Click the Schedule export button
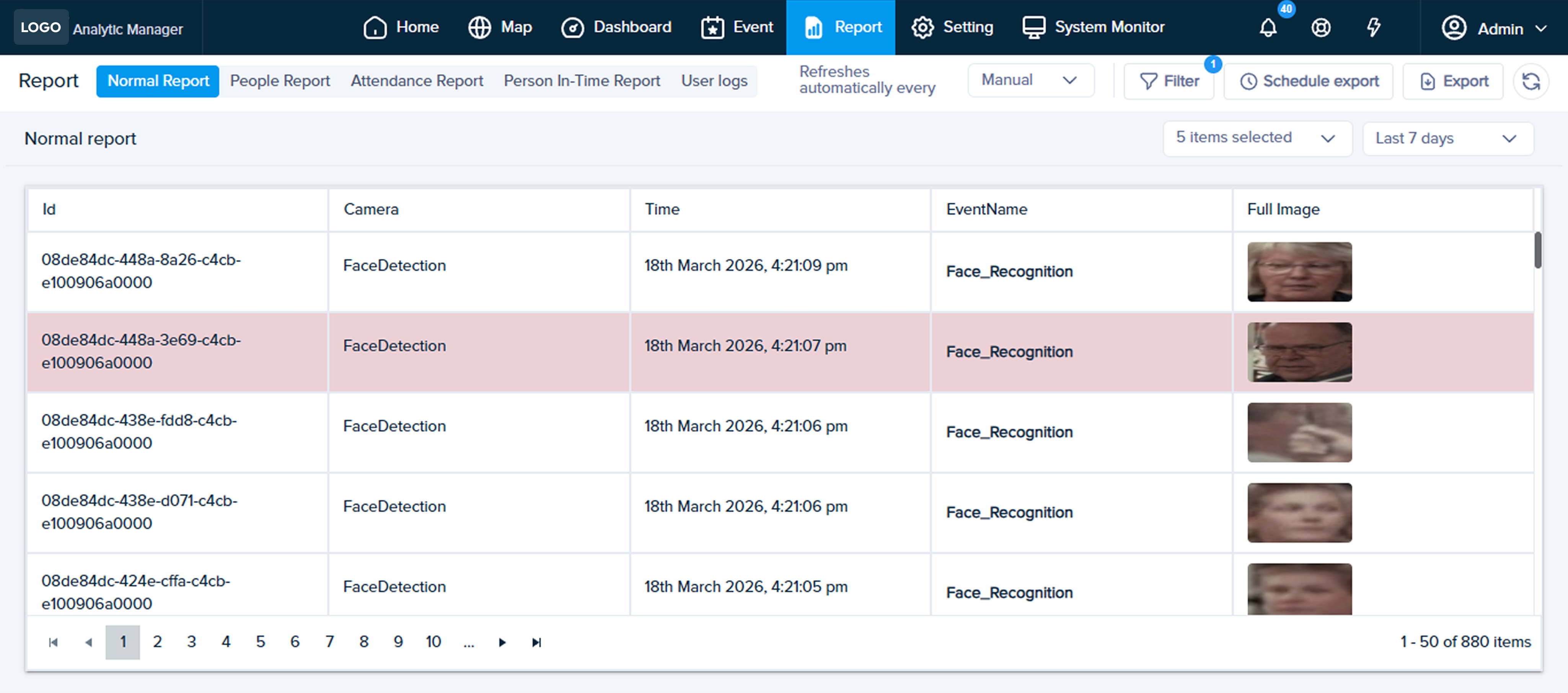This screenshot has width=1568, height=693. [x=1308, y=81]
